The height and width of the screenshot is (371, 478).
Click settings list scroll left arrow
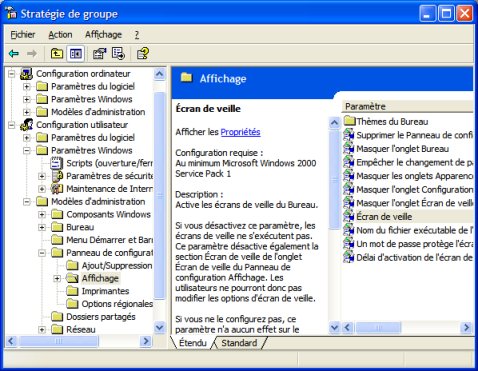[347, 328]
